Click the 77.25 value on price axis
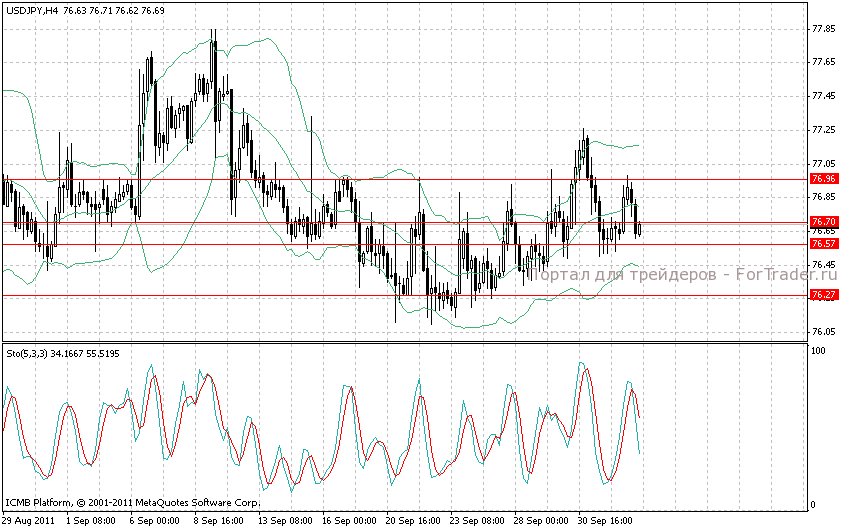 pos(824,130)
